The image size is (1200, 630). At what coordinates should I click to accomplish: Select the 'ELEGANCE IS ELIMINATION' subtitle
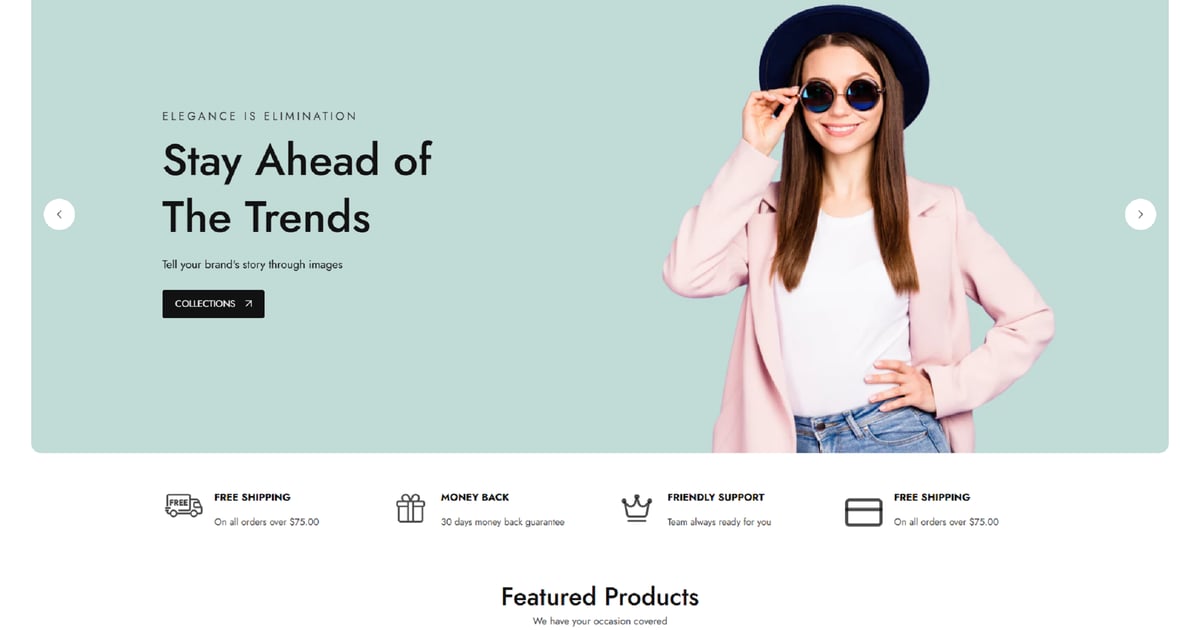[x=259, y=116]
